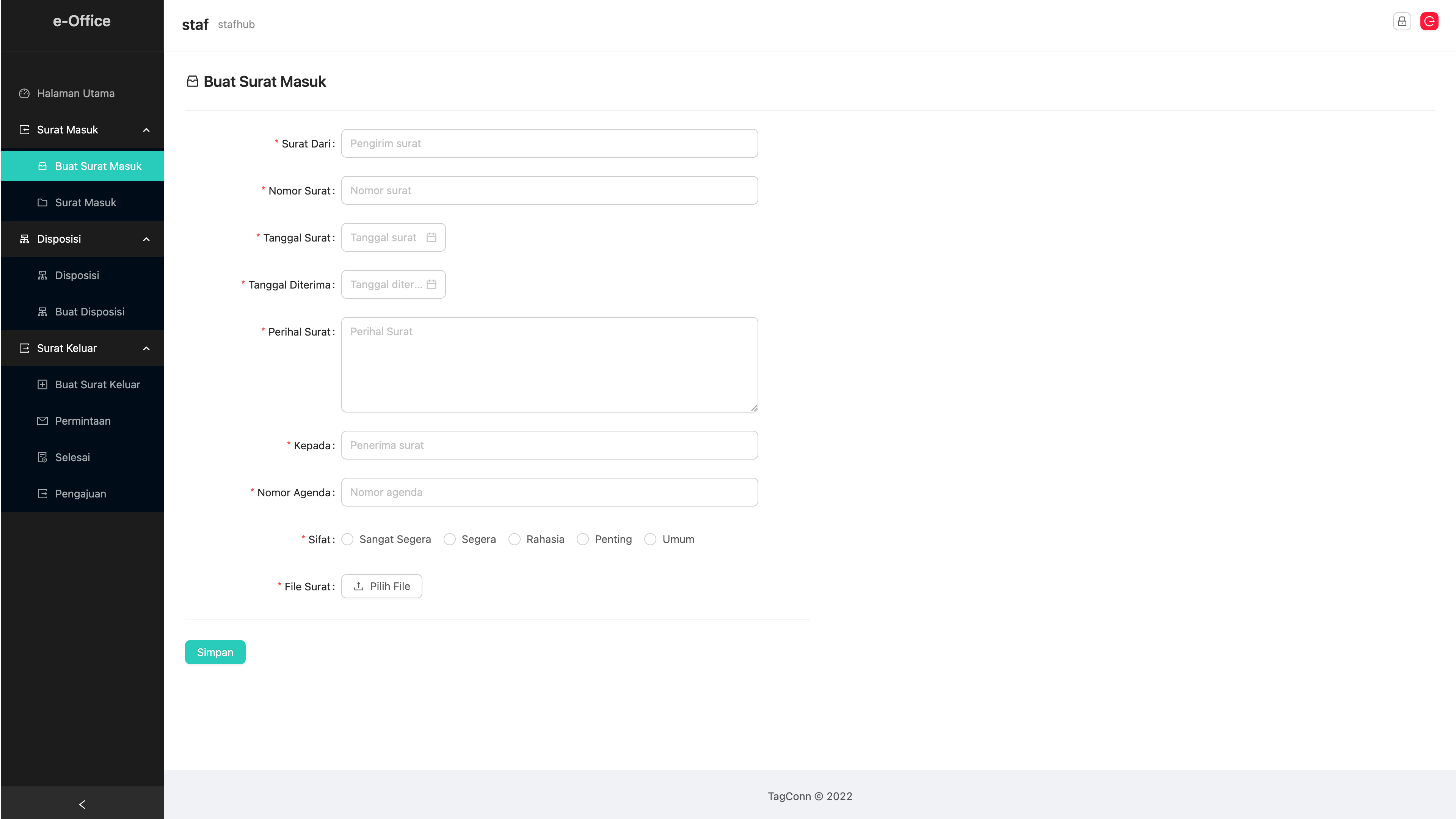Click the Perihal Surat text area
Screen dimensions: 1456x819
click(x=549, y=364)
